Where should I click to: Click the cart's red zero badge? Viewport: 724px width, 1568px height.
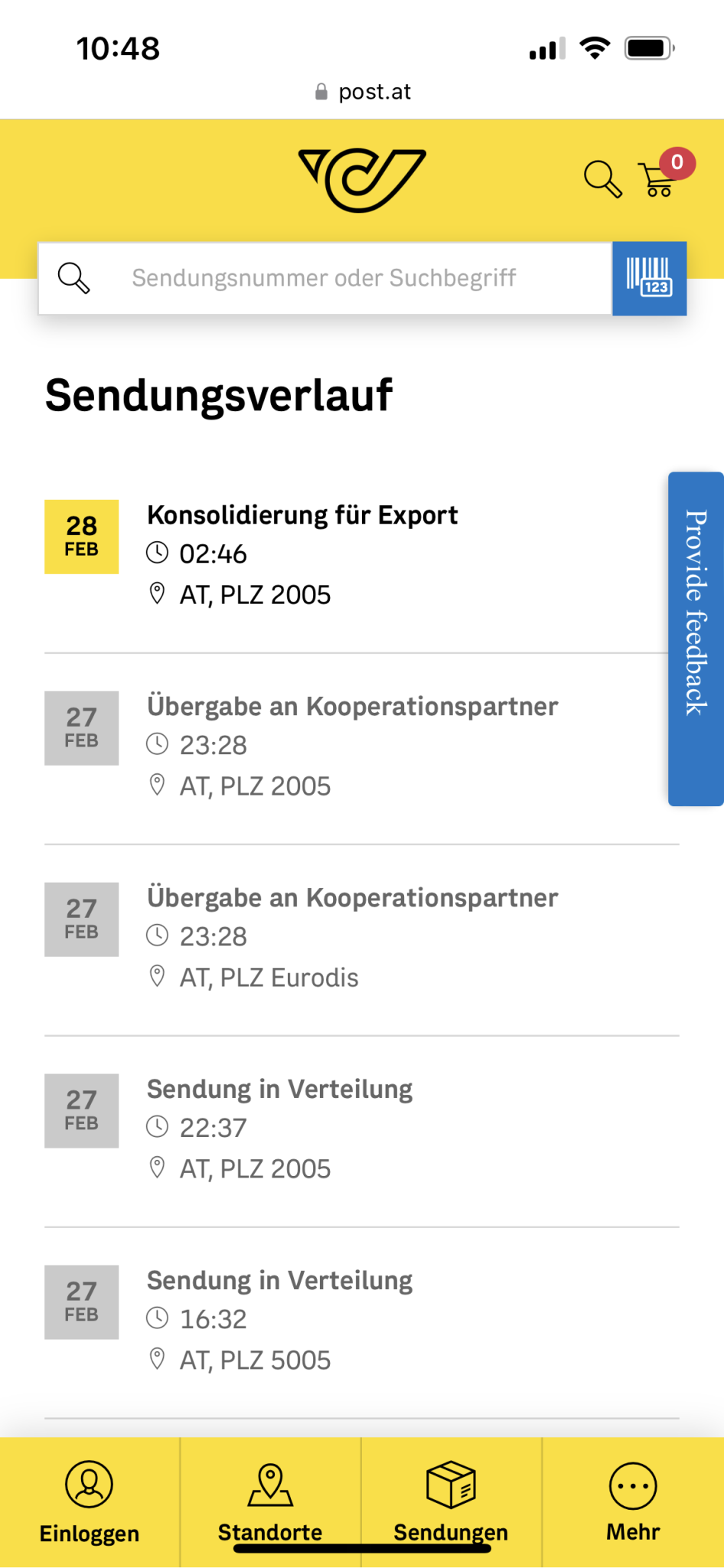pos(677,162)
